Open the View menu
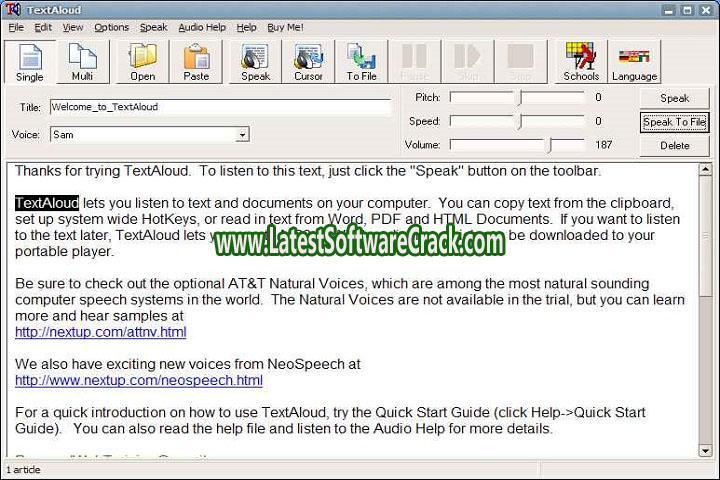 (73, 28)
